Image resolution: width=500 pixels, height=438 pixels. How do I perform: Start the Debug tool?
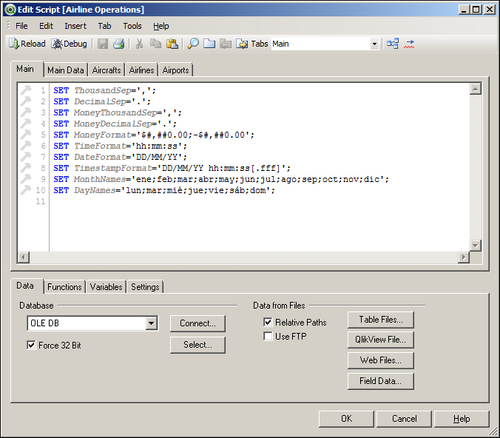[x=69, y=44]
